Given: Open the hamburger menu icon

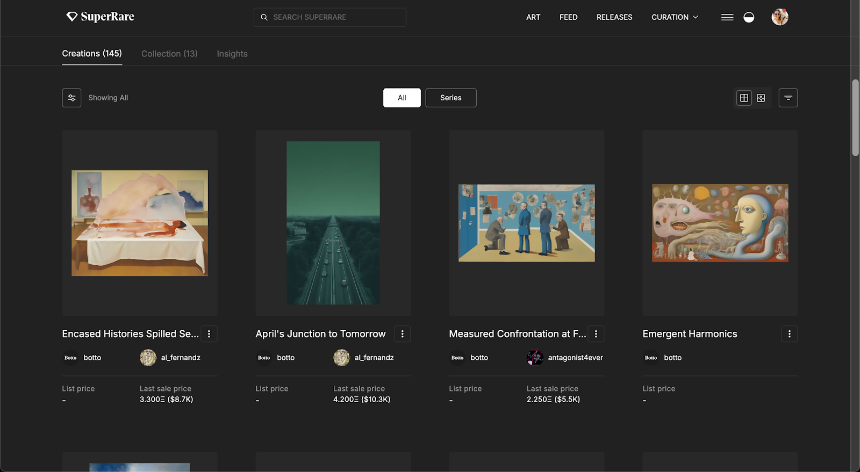Looking at the screenshot, I should 727,17.
